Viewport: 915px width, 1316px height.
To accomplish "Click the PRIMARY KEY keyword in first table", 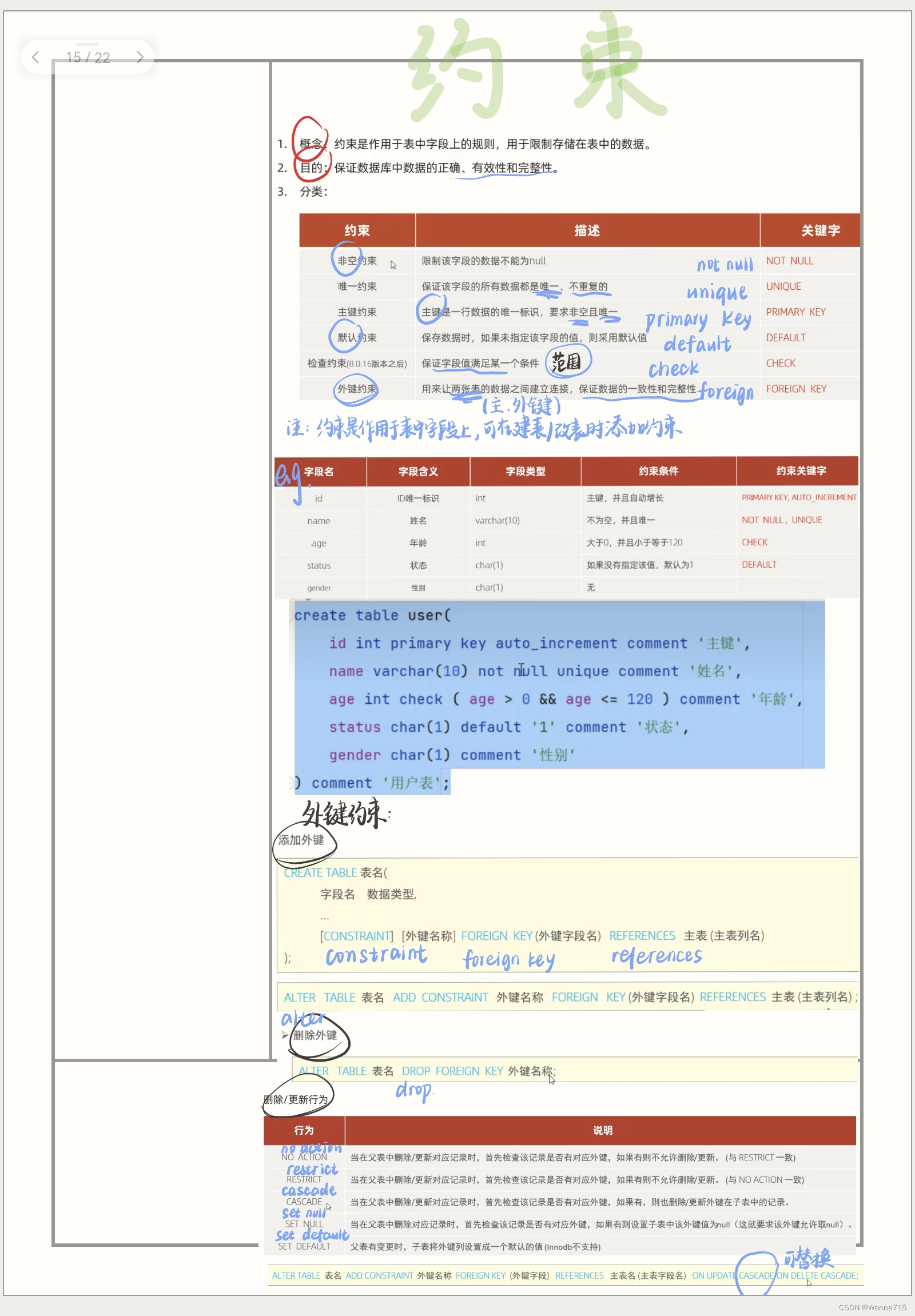I will tap(795, 312).
